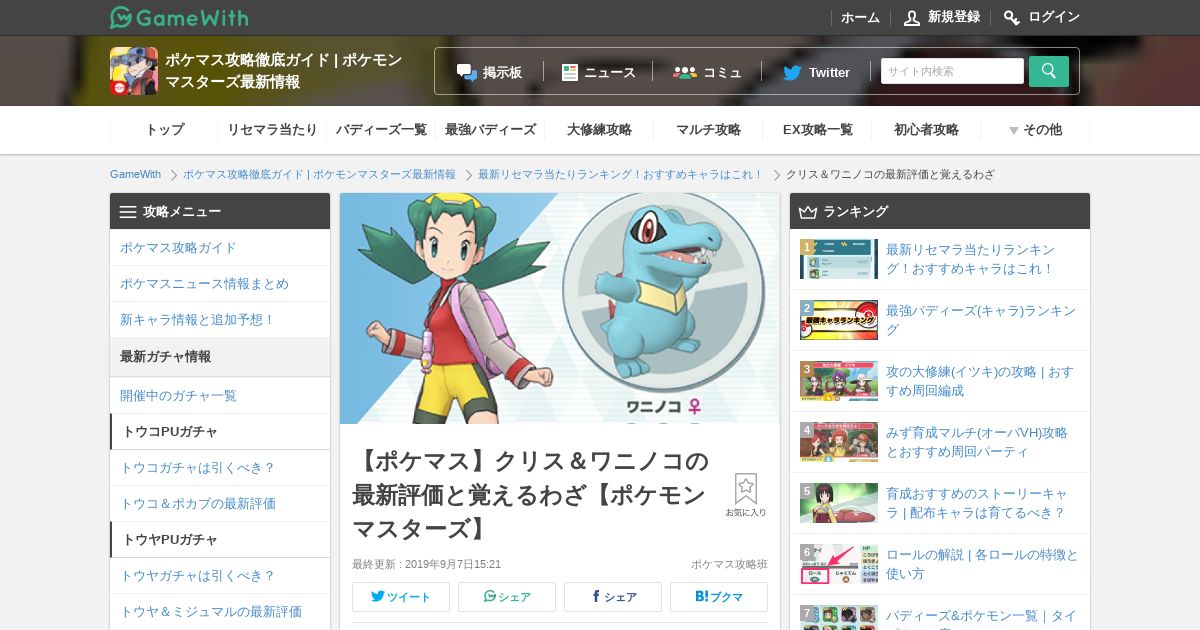
Task: Open ロールの解説 ranking link
Action: [x=982, y=564]
